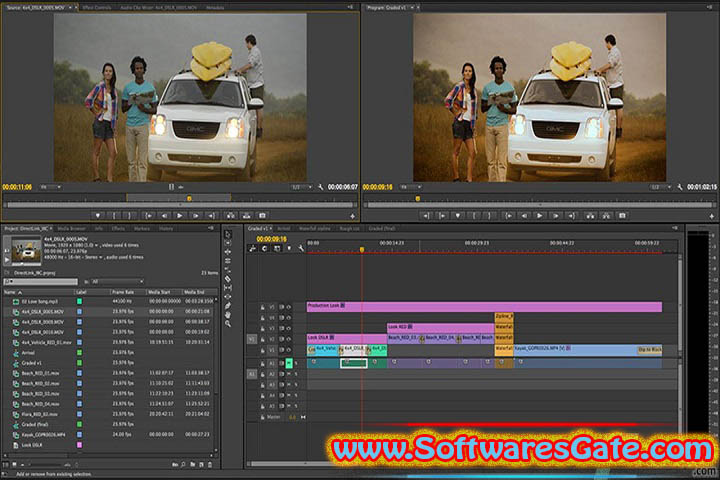
Task: Switch to History tab
Action: [166, 228]
